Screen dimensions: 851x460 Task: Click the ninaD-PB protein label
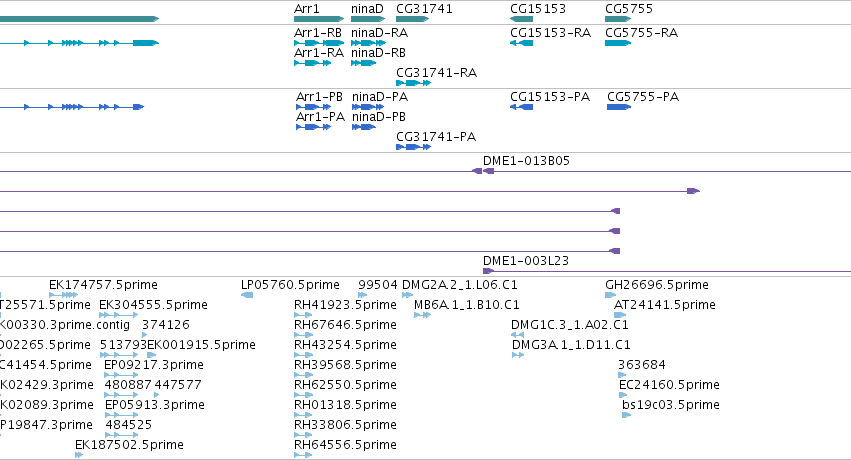379,117
